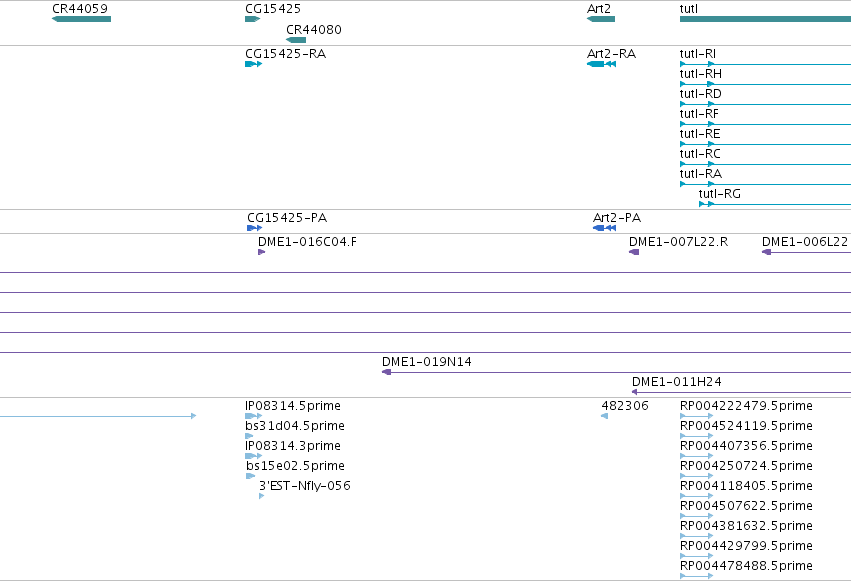Select clone DME1-011H24
The height and width of the screenshot is (581, 851).
point(741,392)
